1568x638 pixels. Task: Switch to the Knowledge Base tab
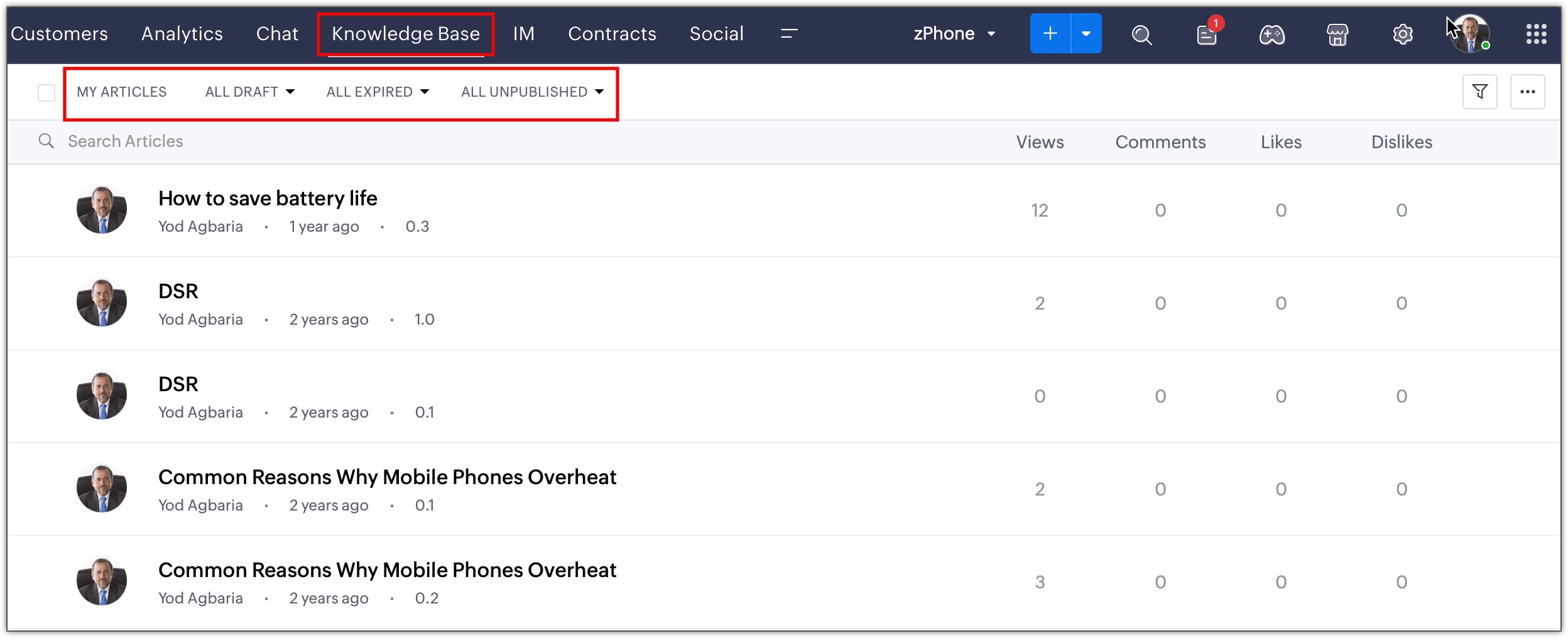pyautogui.click(x=406, y=34)
